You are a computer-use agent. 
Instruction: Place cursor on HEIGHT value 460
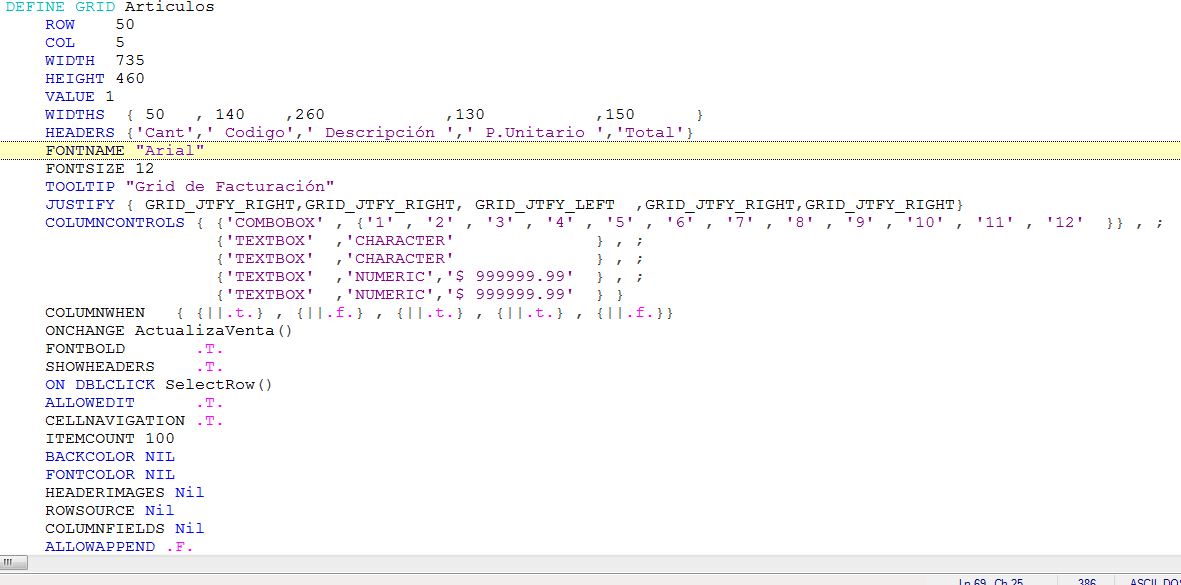point(129,78)
